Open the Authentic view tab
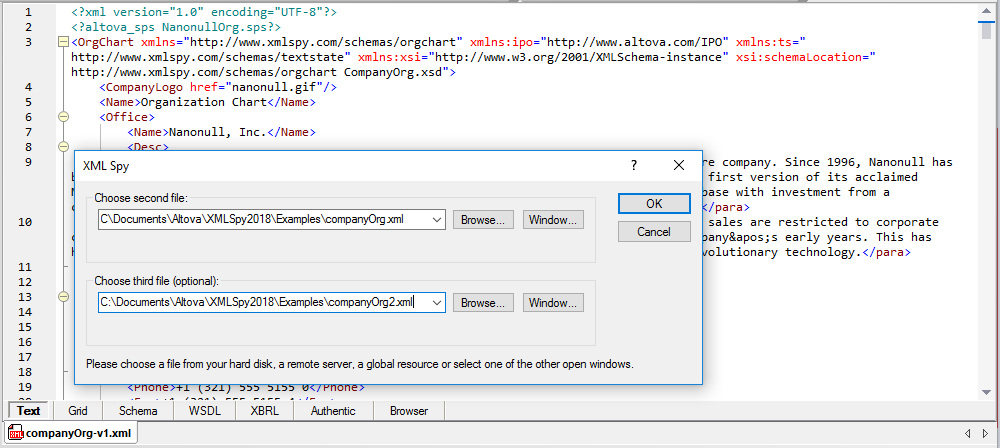Image resolution: width=1000 pixels, height=448 pixels. (x=333, y=411)
